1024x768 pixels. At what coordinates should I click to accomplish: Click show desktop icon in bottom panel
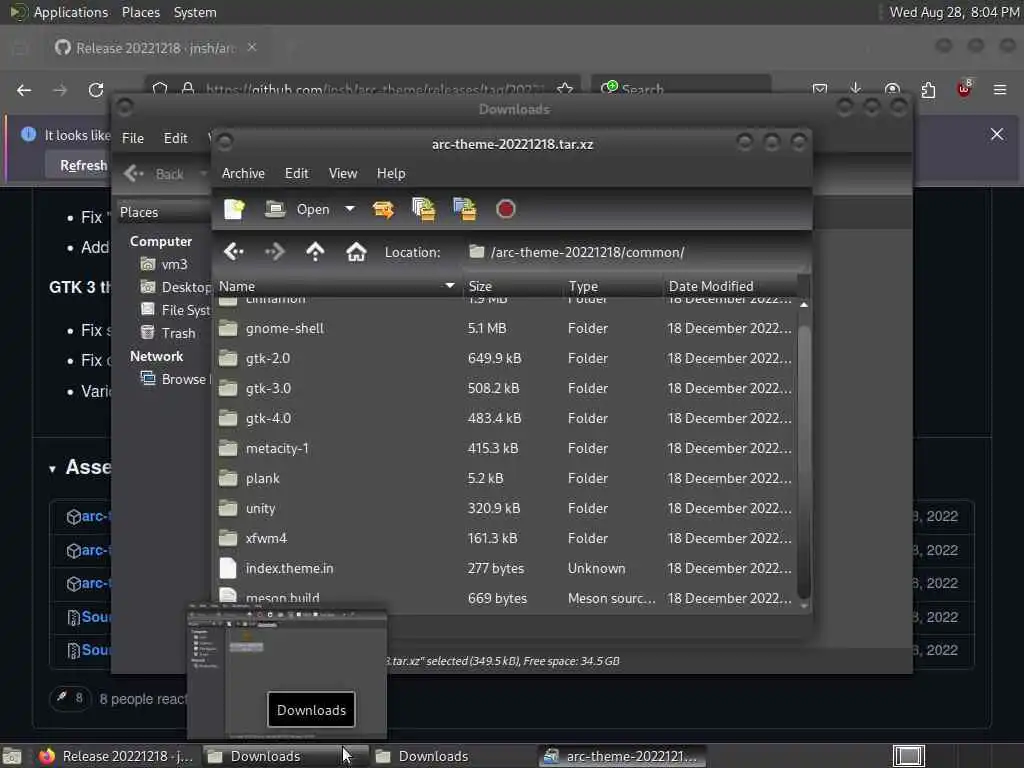point(12,756)
